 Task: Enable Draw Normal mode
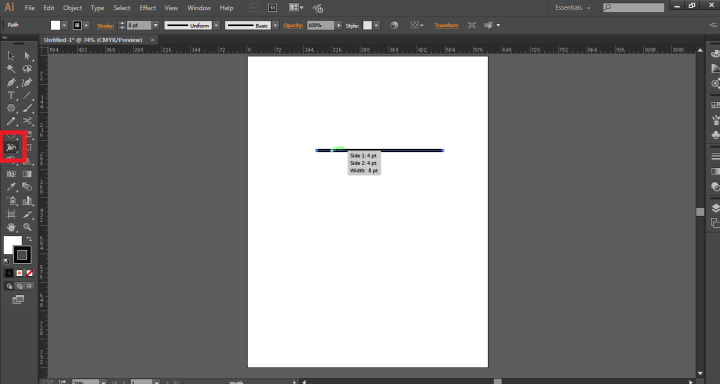(x=9, y=286)
